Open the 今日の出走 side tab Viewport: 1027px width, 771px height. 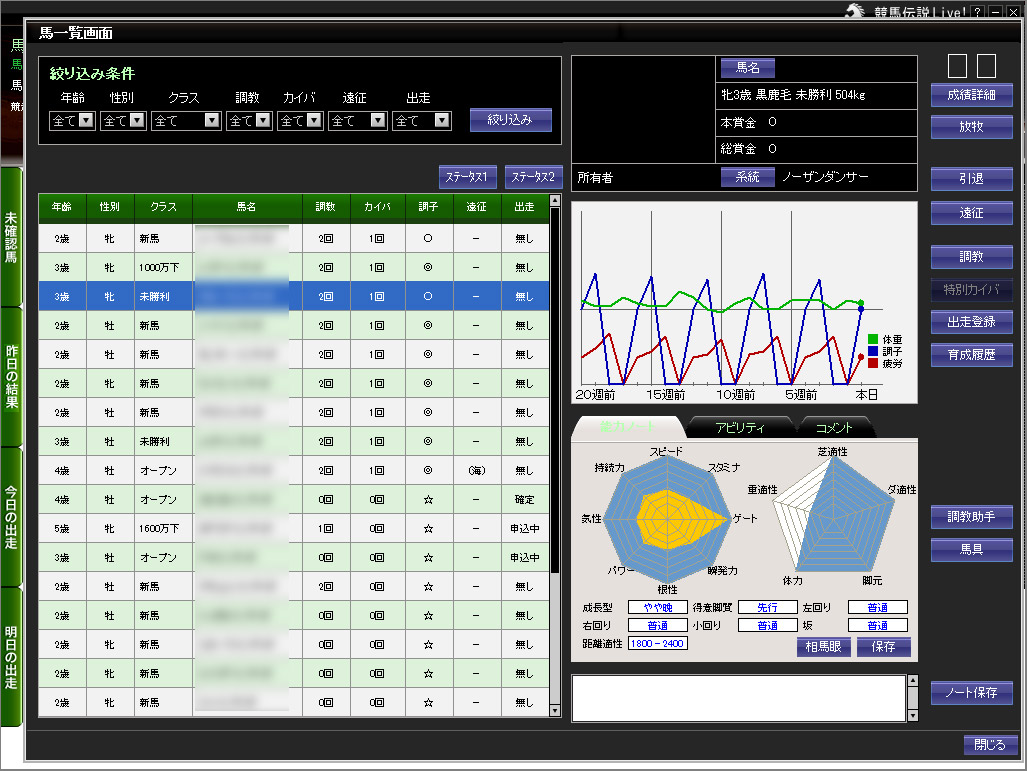[11, 516]
